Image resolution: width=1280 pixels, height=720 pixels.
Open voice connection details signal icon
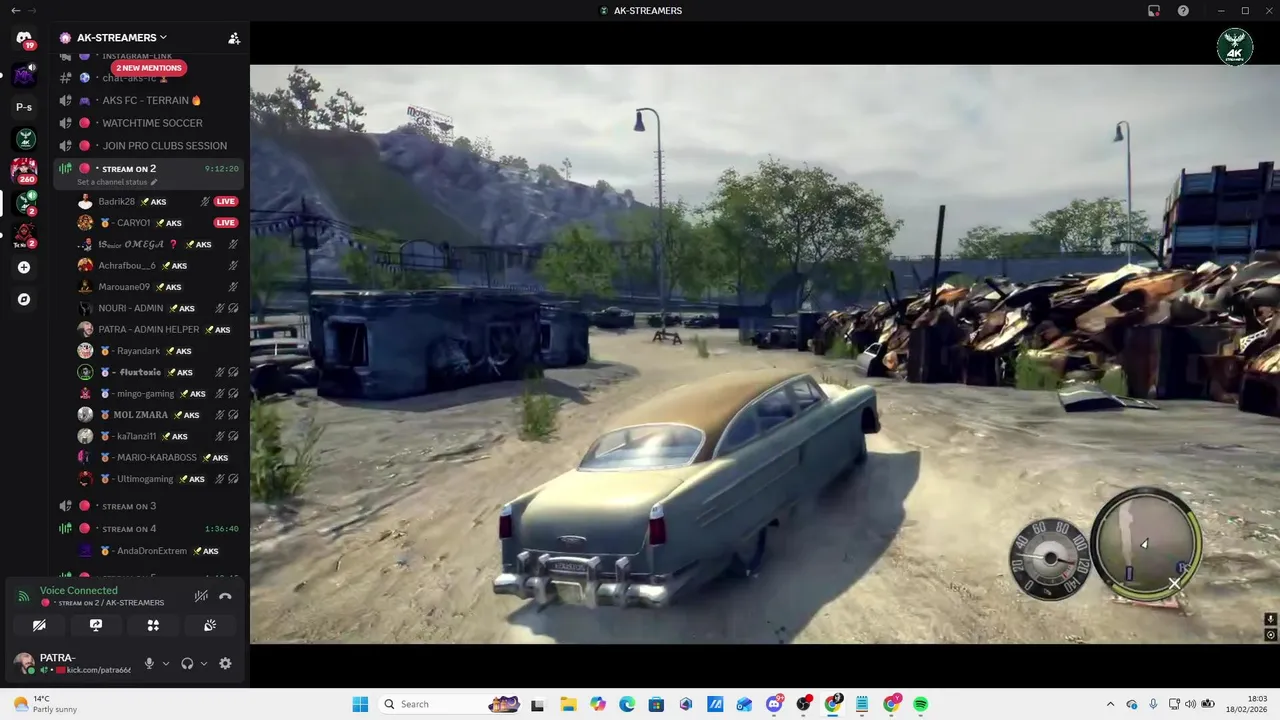24,596
